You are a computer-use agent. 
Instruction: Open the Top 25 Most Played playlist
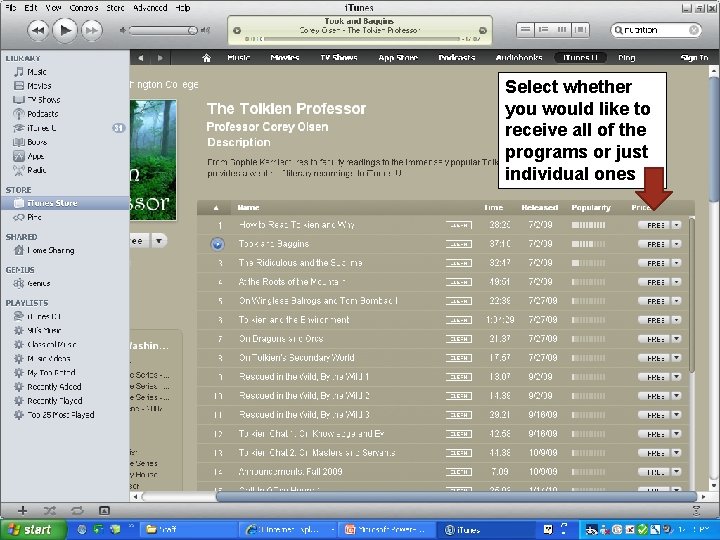point(60,415)
